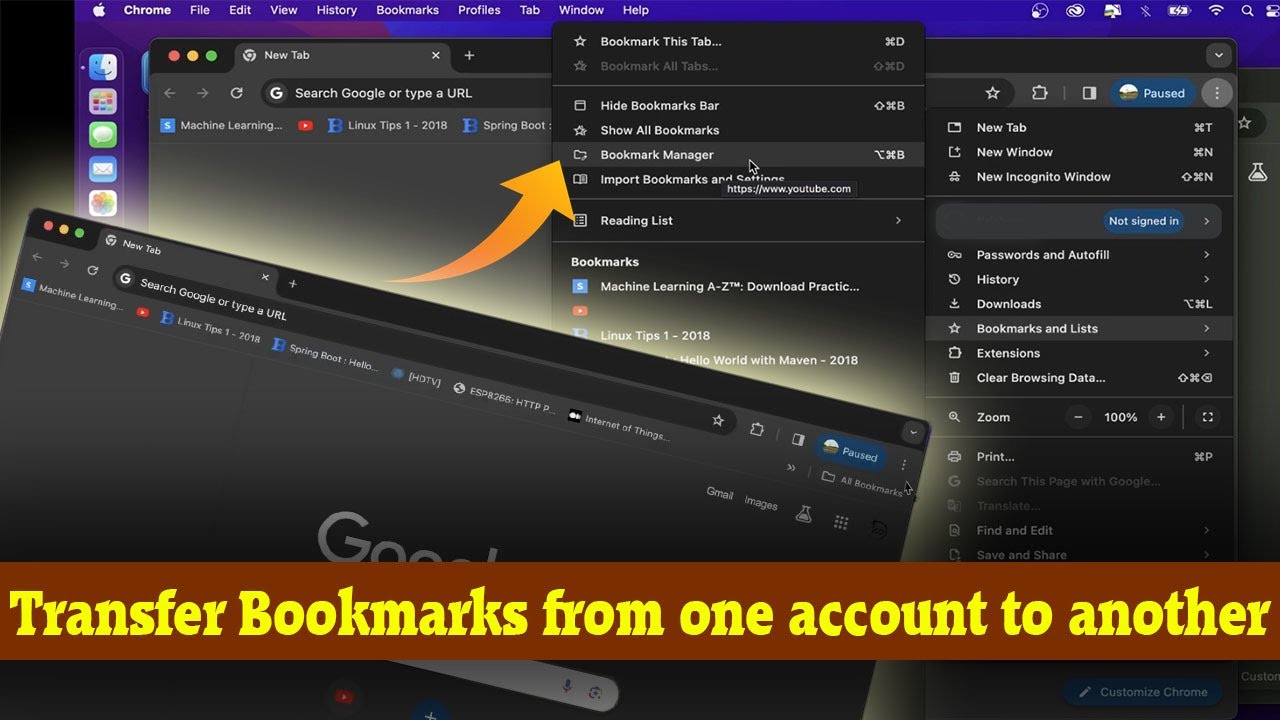Click the Wi-Fi icon in the menu bar
Image resolution: width=1280 pixels, height=720 pixels.
point(1216,10)
